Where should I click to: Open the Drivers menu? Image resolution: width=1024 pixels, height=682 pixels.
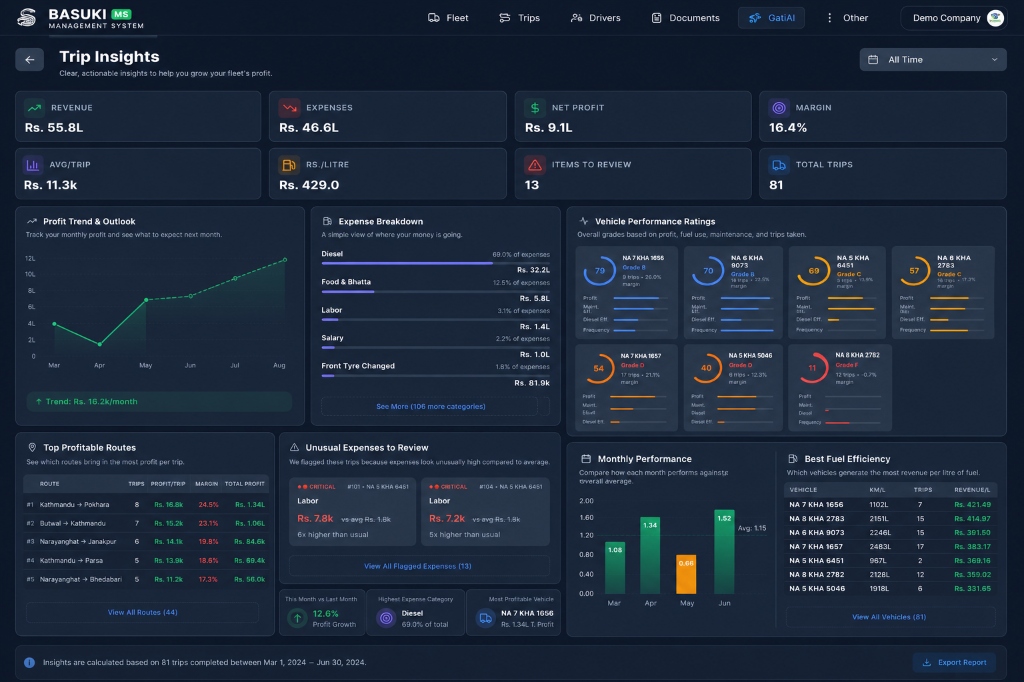point(596,18)
